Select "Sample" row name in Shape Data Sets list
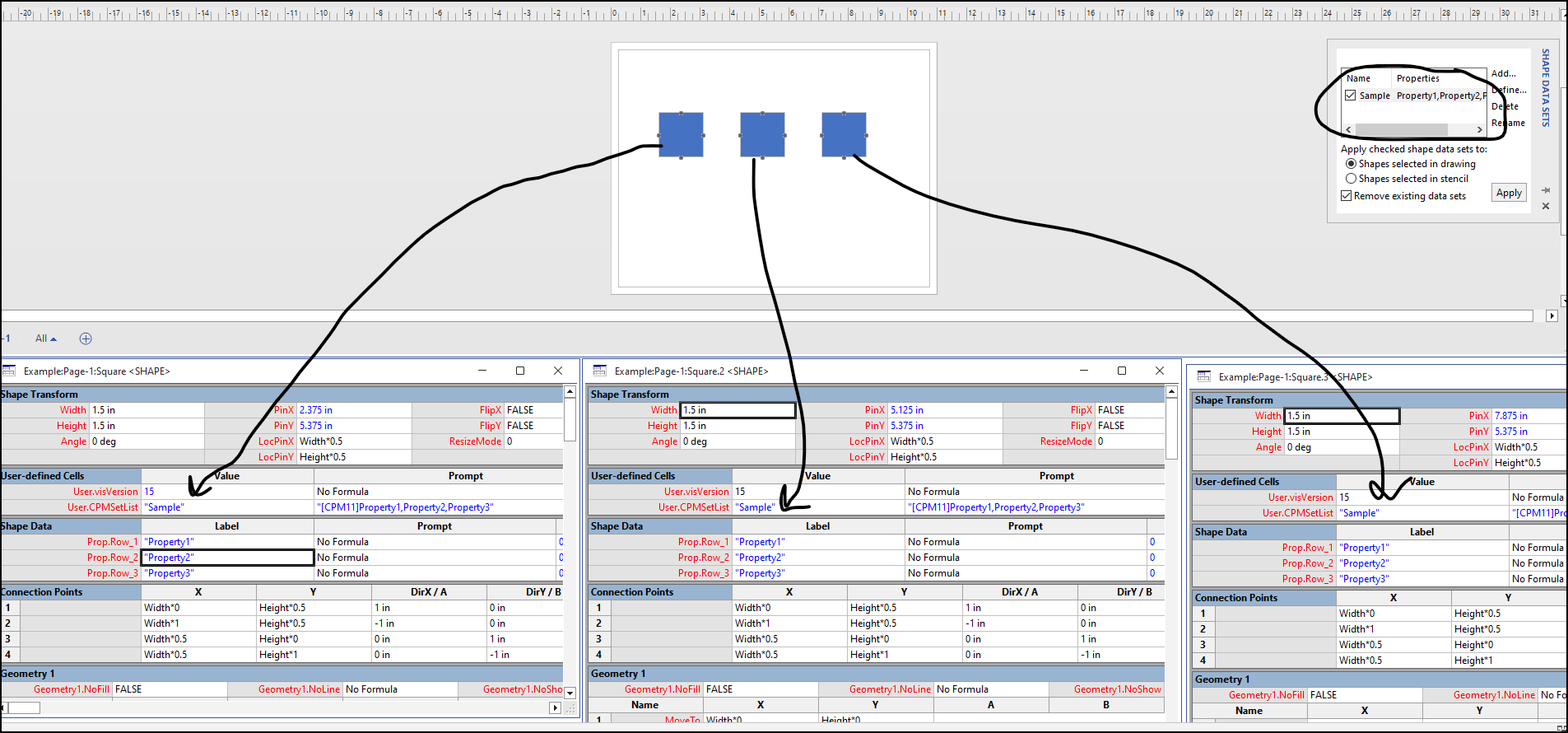1568x733 pixels. [x=1375, y=96]
